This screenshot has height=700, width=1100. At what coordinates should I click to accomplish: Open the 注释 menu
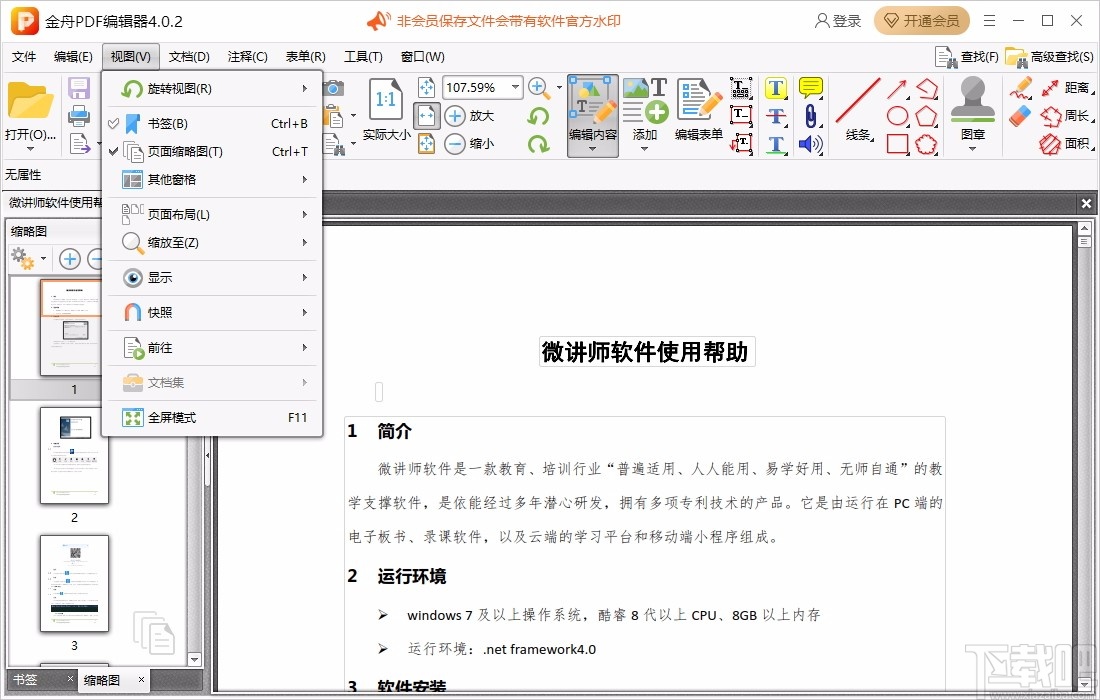tap(246, 56)
